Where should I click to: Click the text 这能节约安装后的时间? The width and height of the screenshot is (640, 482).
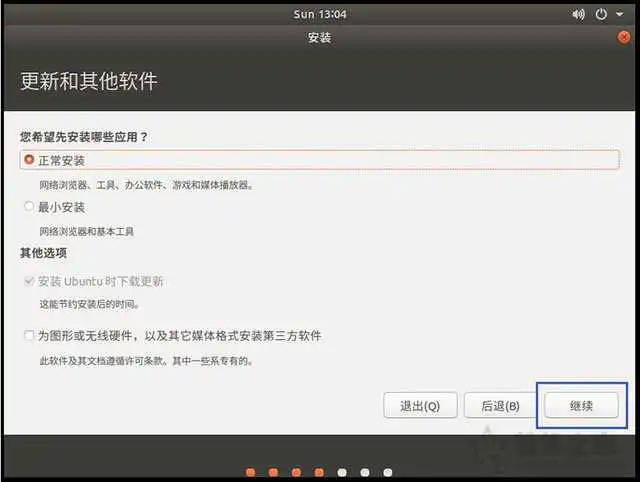coord(89,304)
